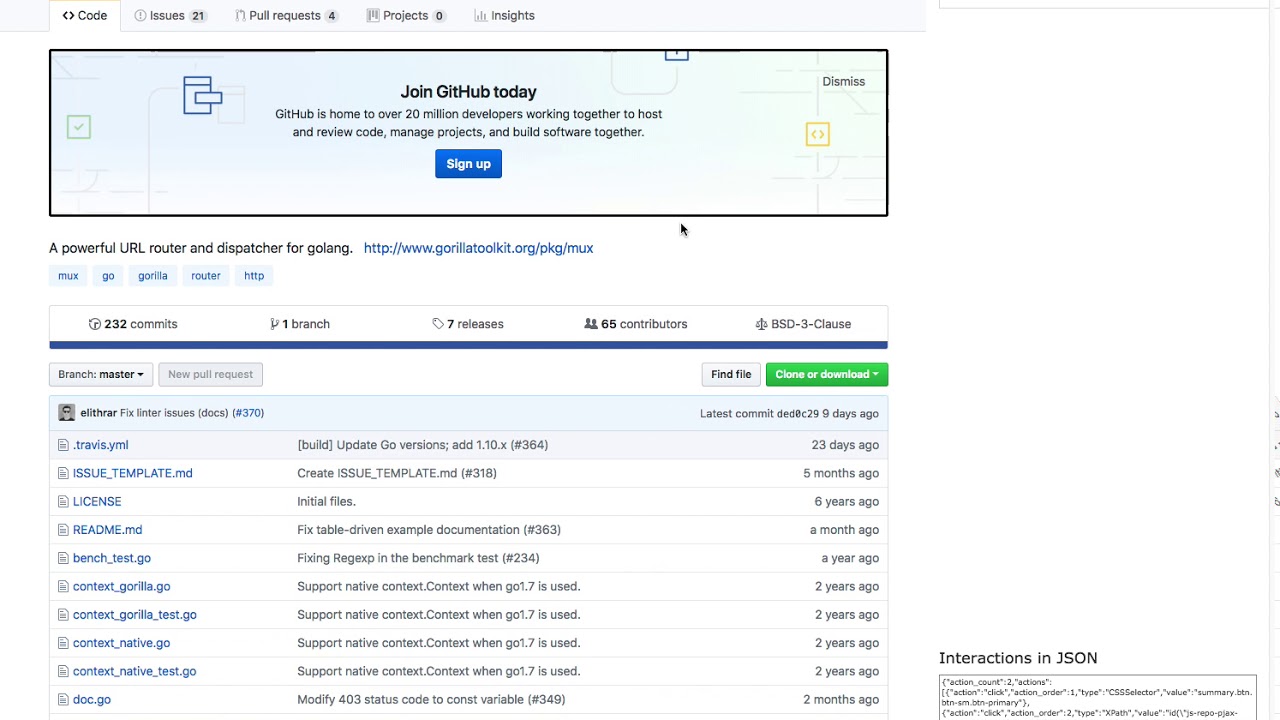Select the gorilla topic tag
The width and height of the screenshot is (1280, 720).
click(153, 276)
